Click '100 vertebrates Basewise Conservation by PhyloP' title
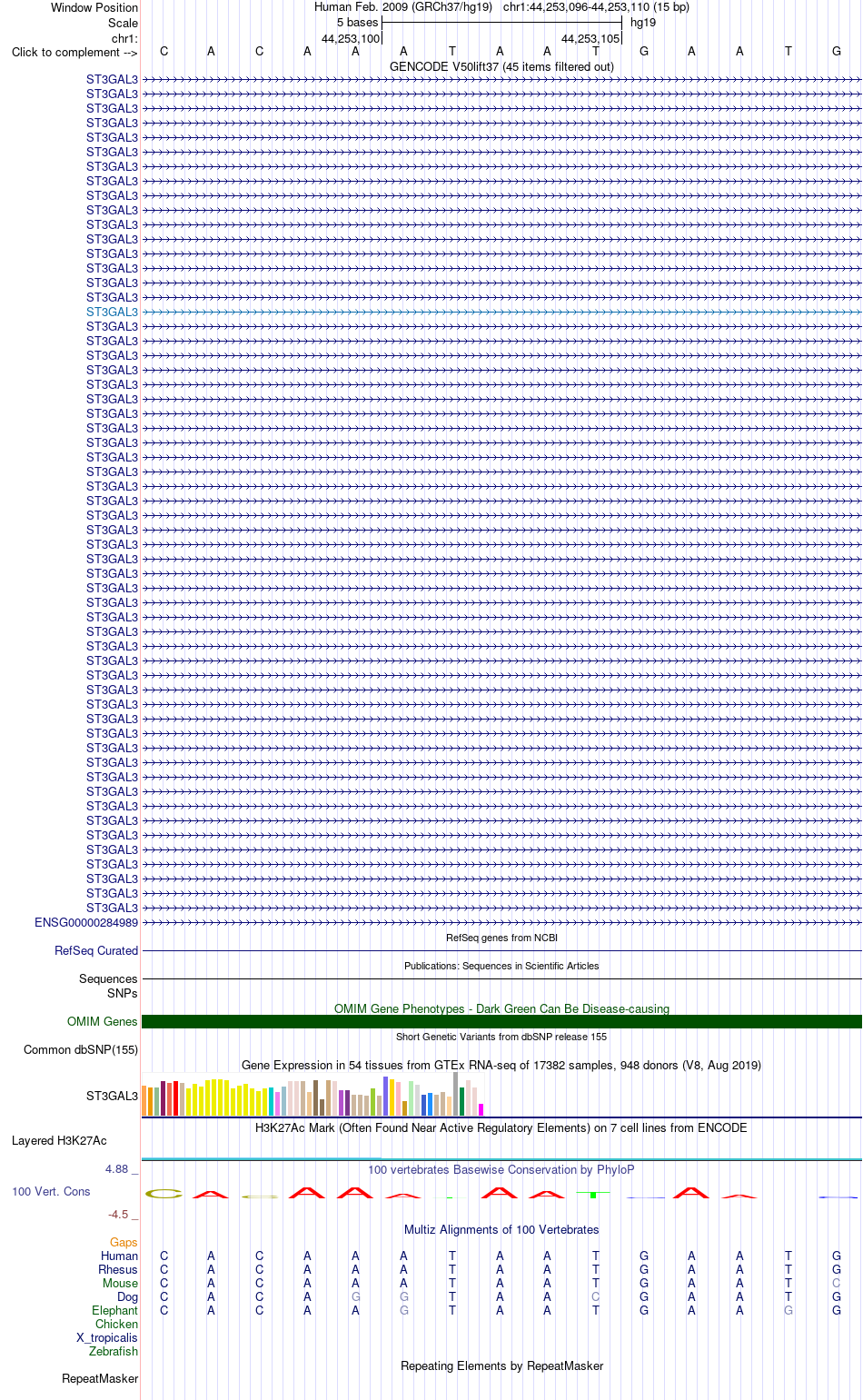863x1400 pixels. tap(501, 1169)
